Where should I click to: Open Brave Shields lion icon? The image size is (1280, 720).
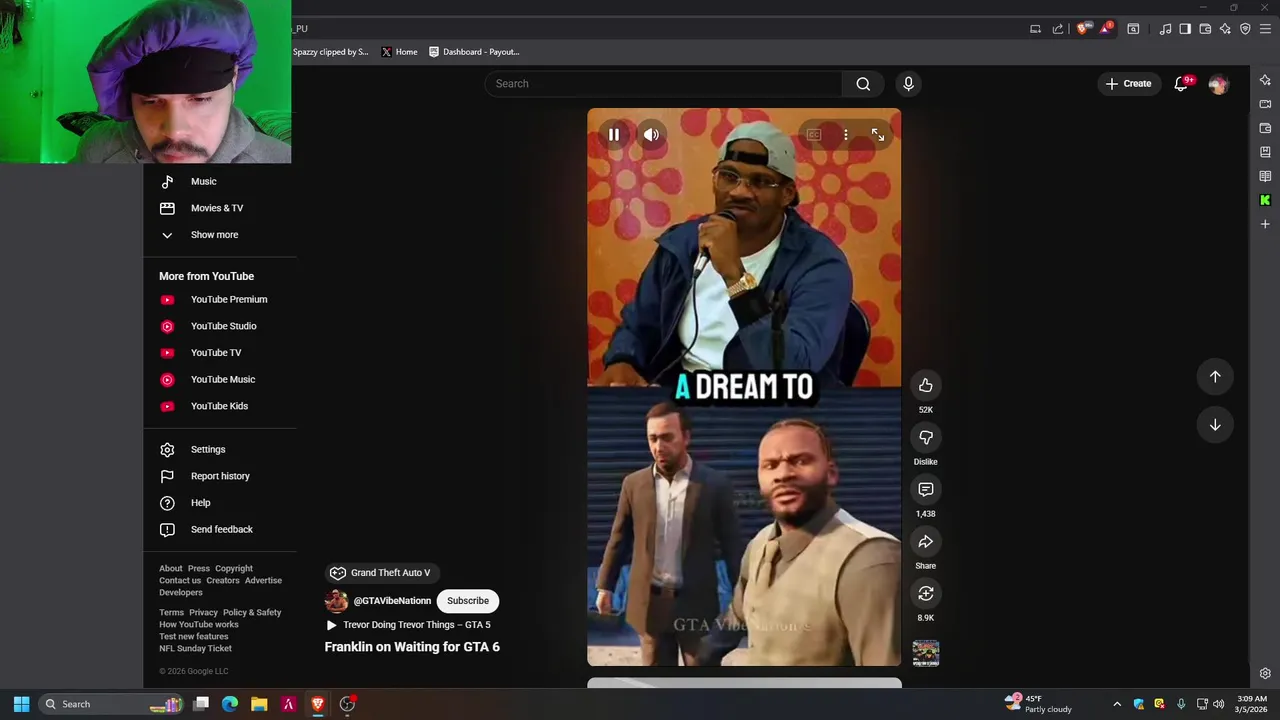click(1082, 29)
